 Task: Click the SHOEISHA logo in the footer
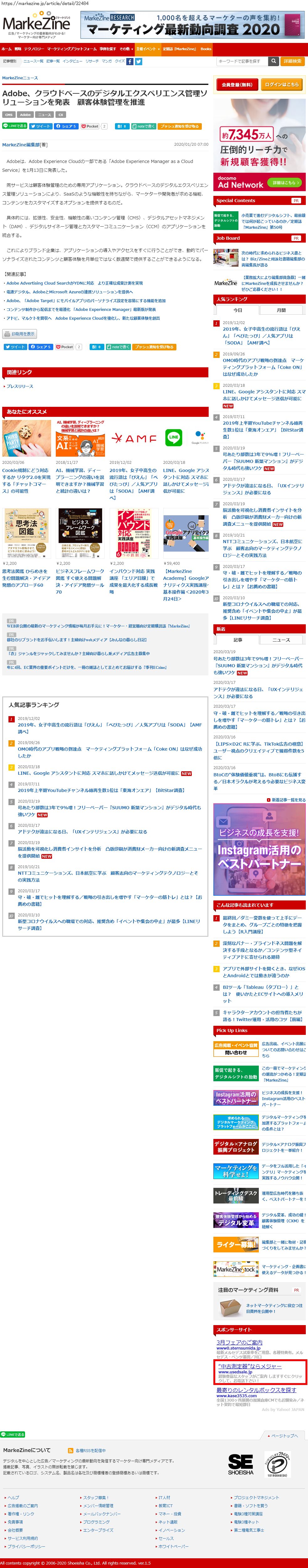click(x=240, y=1464)
